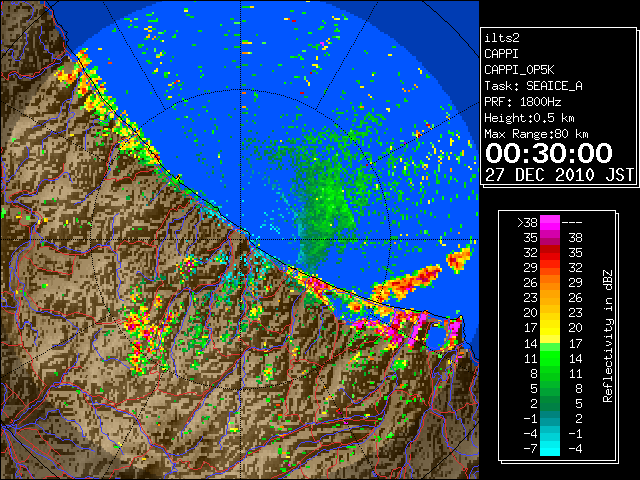Click the 'PRF: 1800Hz' line
Screen dimensions: 640x480
coord(522,102)
